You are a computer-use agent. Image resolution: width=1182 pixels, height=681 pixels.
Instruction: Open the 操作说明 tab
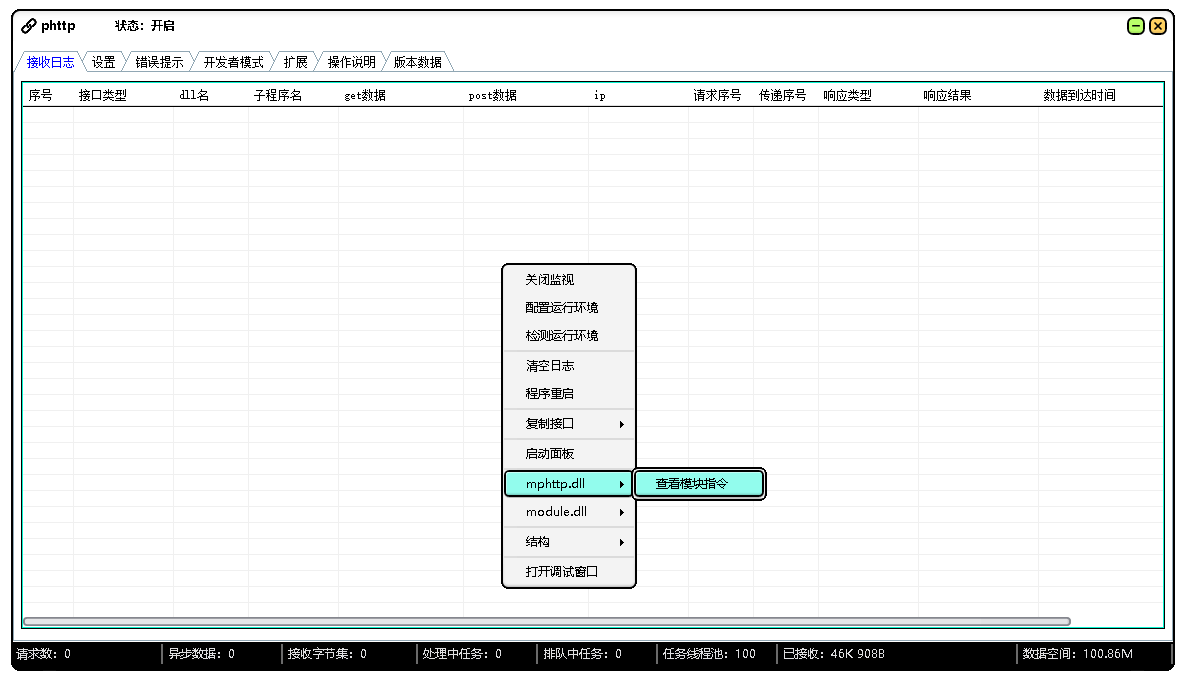click(x=350, y=61)
